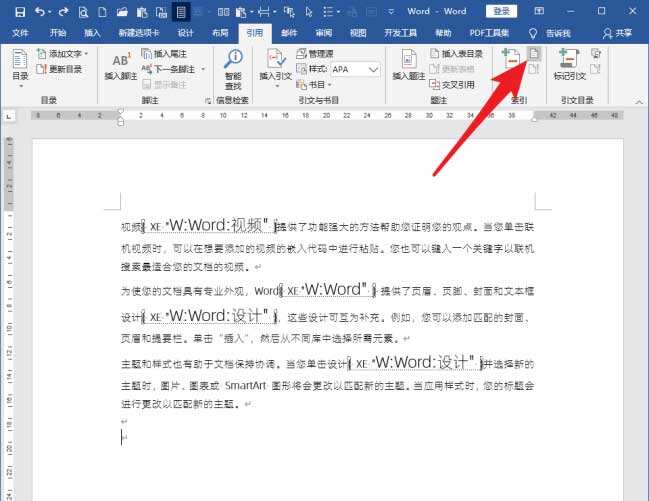
Task: Open the customize quick access toolbar dropdown
Action: click(391, 12)
